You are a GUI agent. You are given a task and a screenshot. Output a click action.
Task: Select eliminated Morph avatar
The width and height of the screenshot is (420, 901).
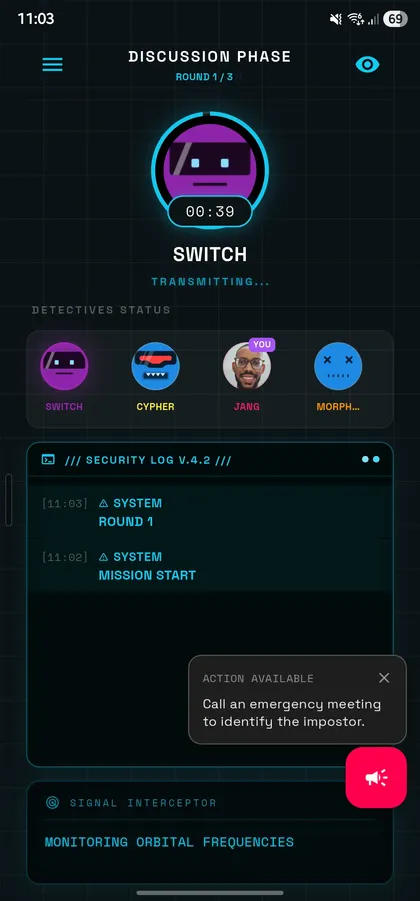tap(338, 366)
